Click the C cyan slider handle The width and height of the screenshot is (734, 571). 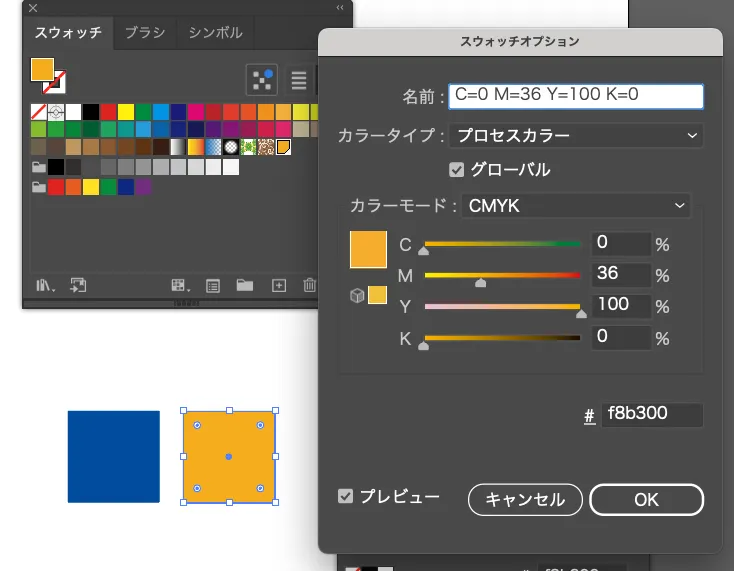pos(423,250)
